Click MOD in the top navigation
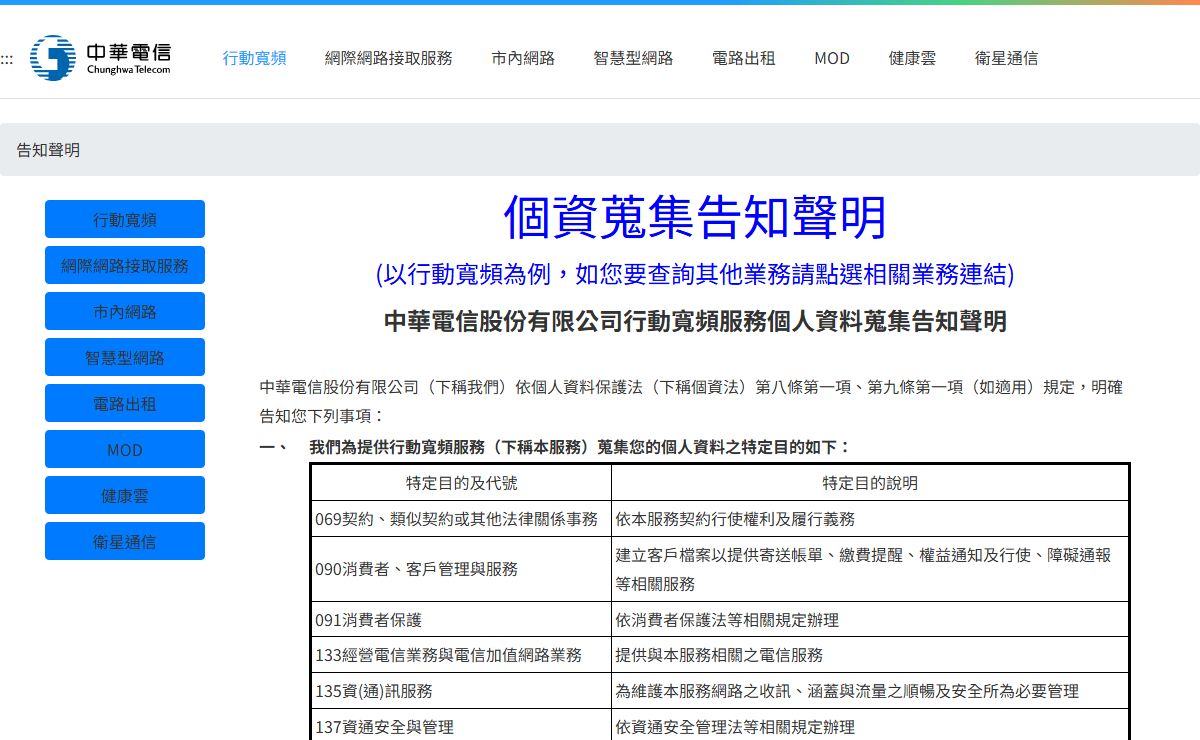The width and height of the screenshot is (1200, 740). [831, 58]
